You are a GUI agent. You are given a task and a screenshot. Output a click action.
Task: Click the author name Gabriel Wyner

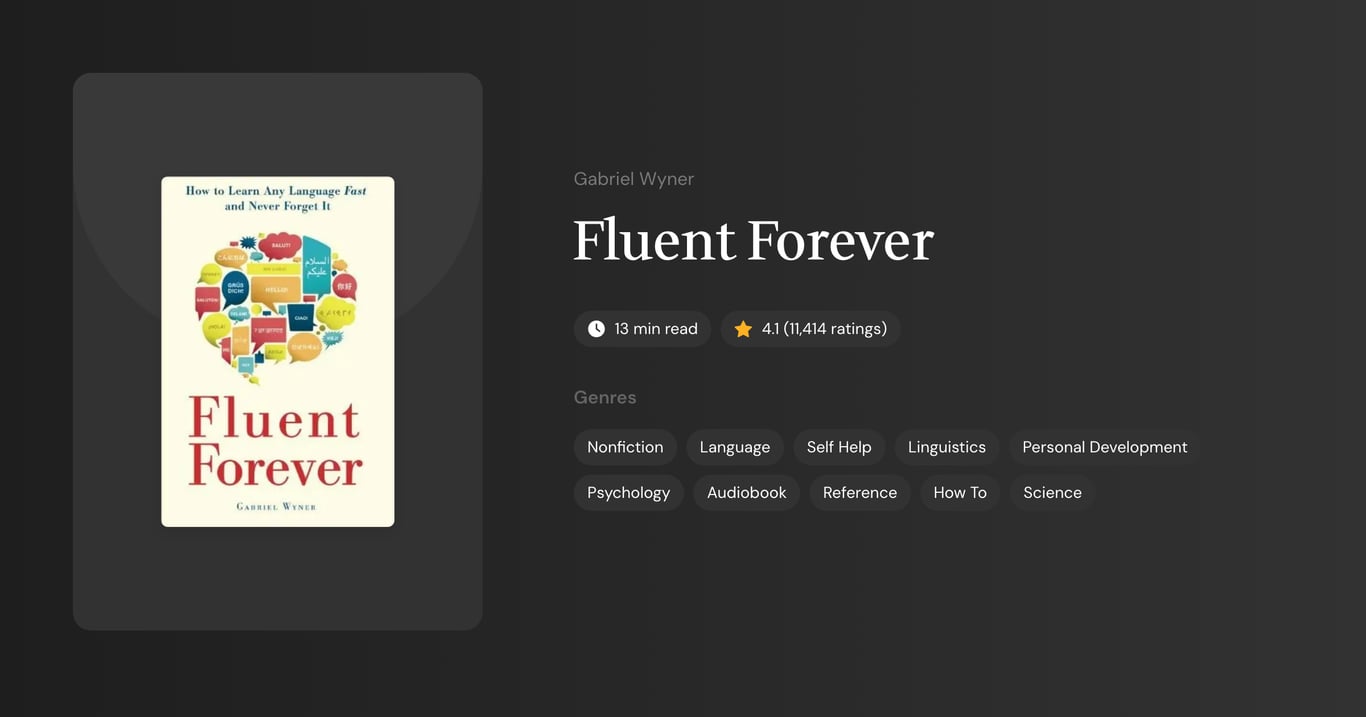pos(633,178)
